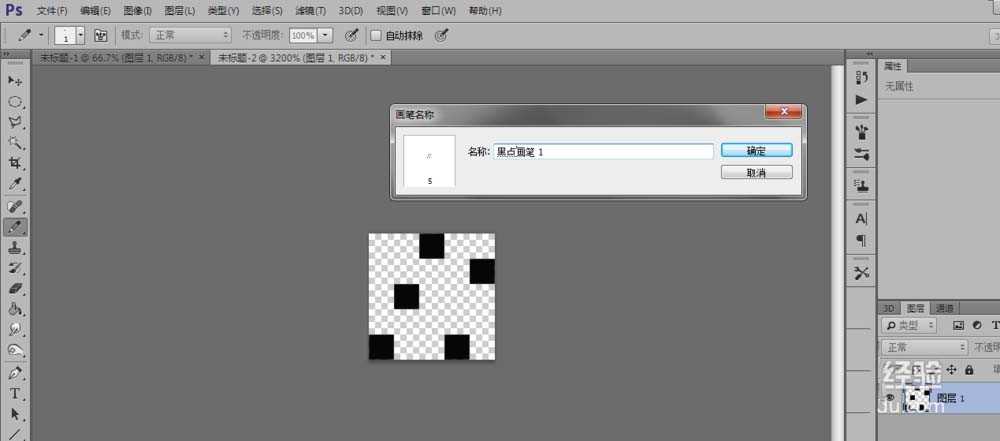Select the Horizontal Type tool
Image resolution: width=1000 pixels, height=441 pixels.
[15, 393]
